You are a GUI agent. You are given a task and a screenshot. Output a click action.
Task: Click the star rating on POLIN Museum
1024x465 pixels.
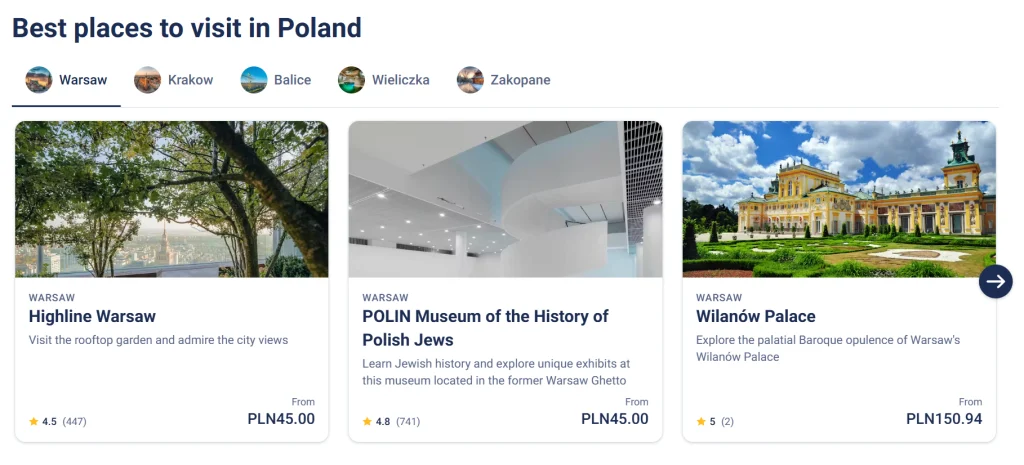(368, 422)
